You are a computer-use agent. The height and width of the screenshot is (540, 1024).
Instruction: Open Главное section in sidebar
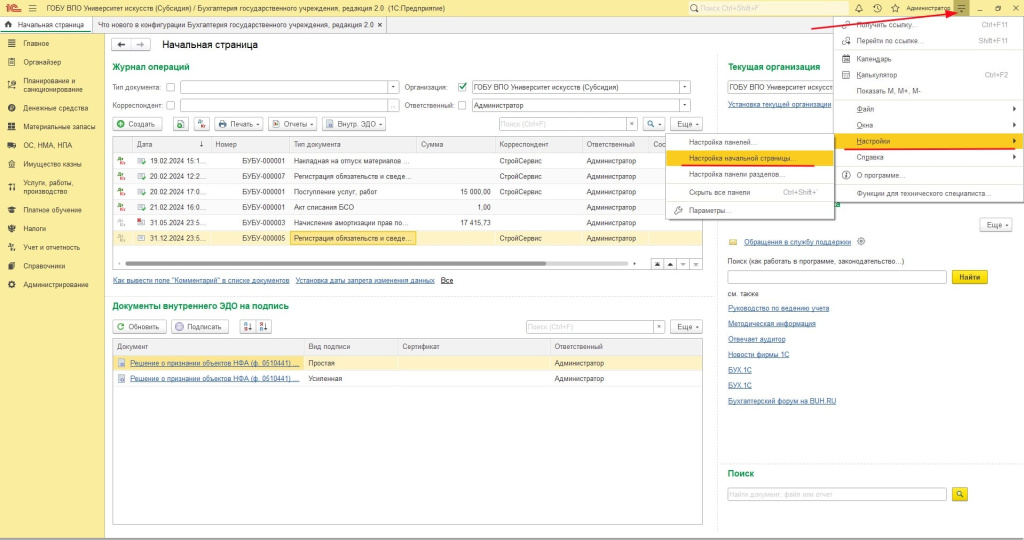click(x=36, y=44)
